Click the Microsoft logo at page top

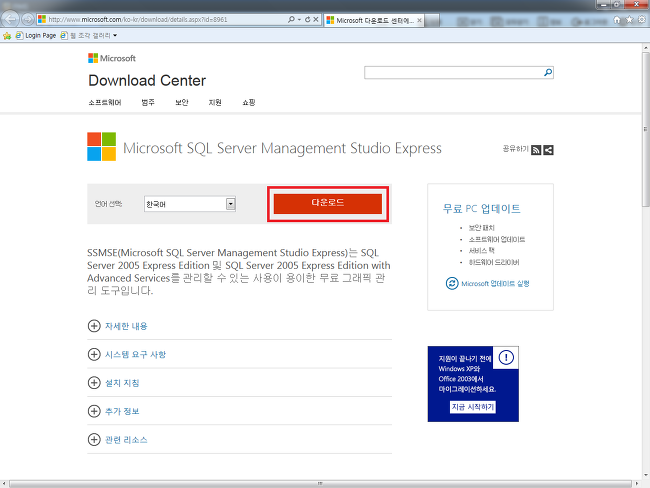(x=112, y=58)
